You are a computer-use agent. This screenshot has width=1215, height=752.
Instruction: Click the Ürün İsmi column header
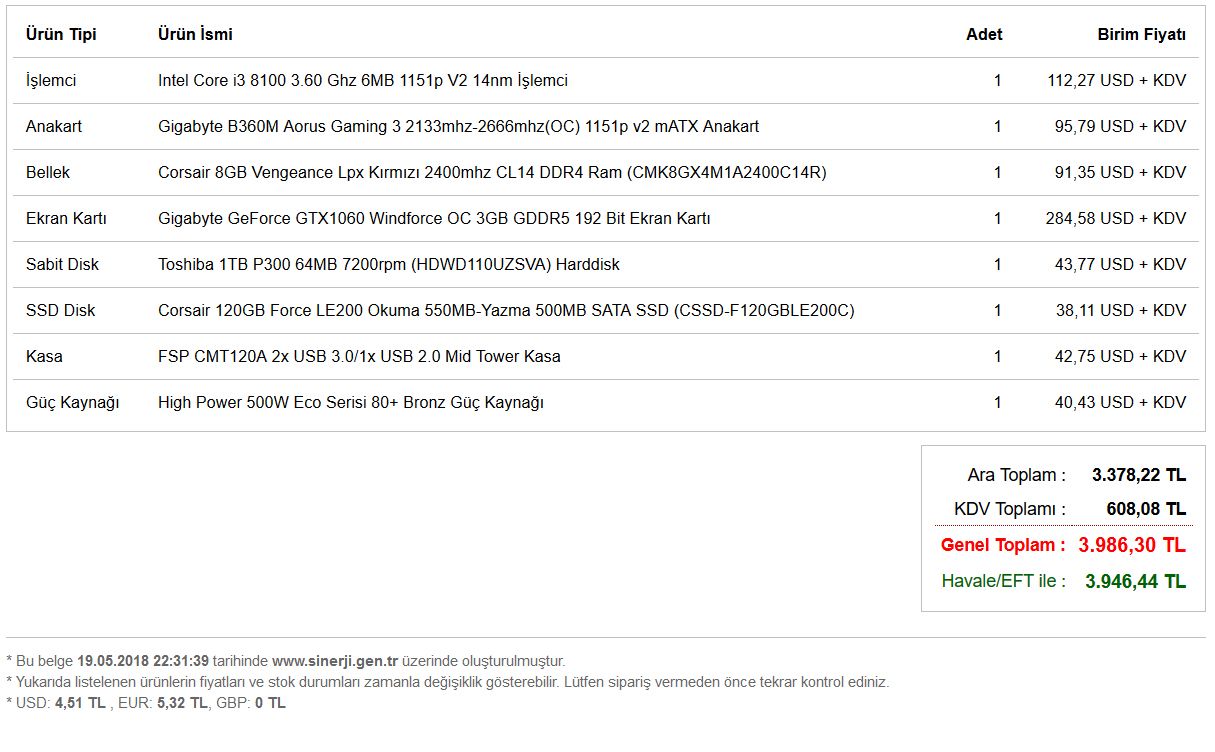tap(195, 34)
